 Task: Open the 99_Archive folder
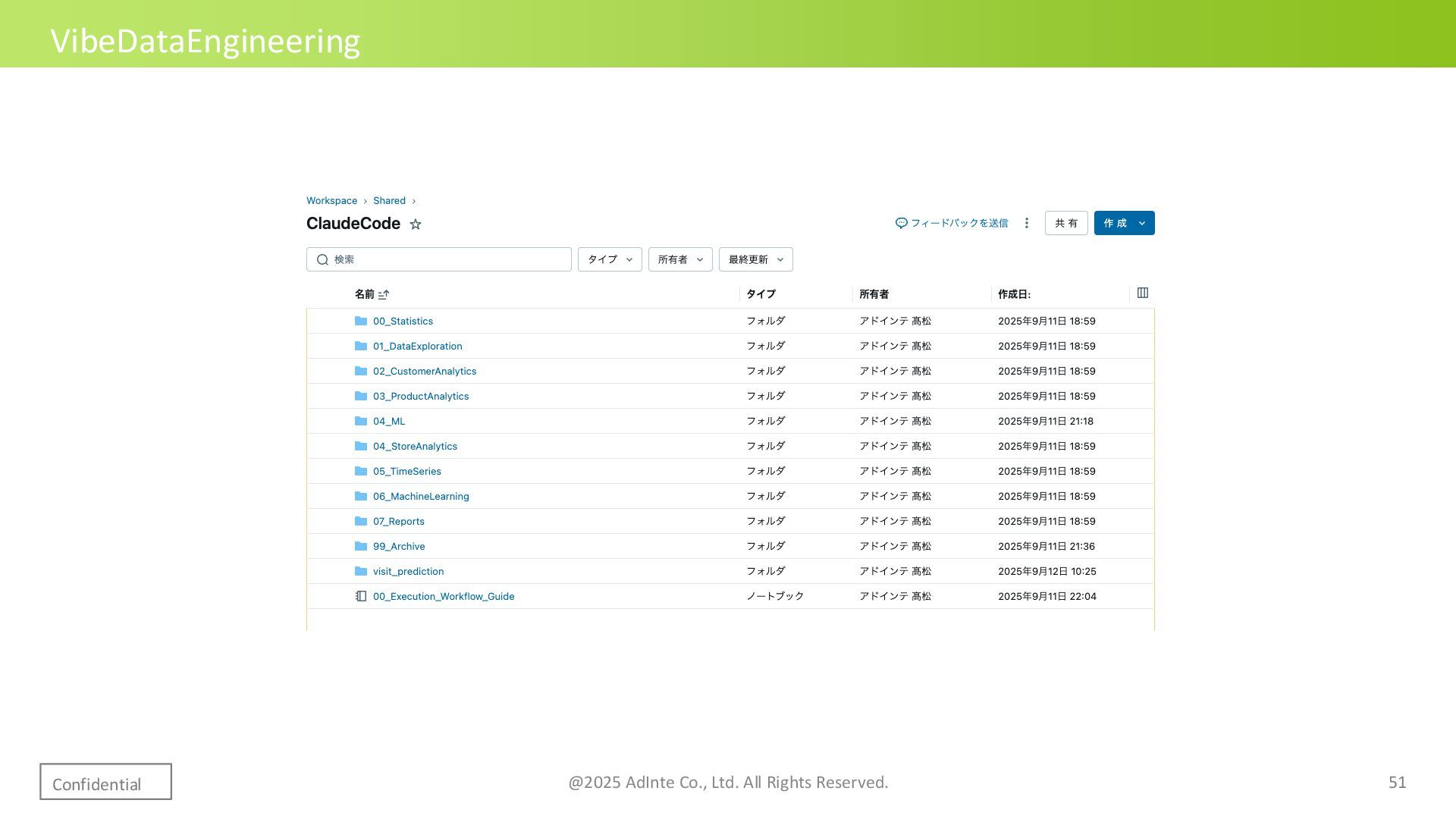point(399,546)
